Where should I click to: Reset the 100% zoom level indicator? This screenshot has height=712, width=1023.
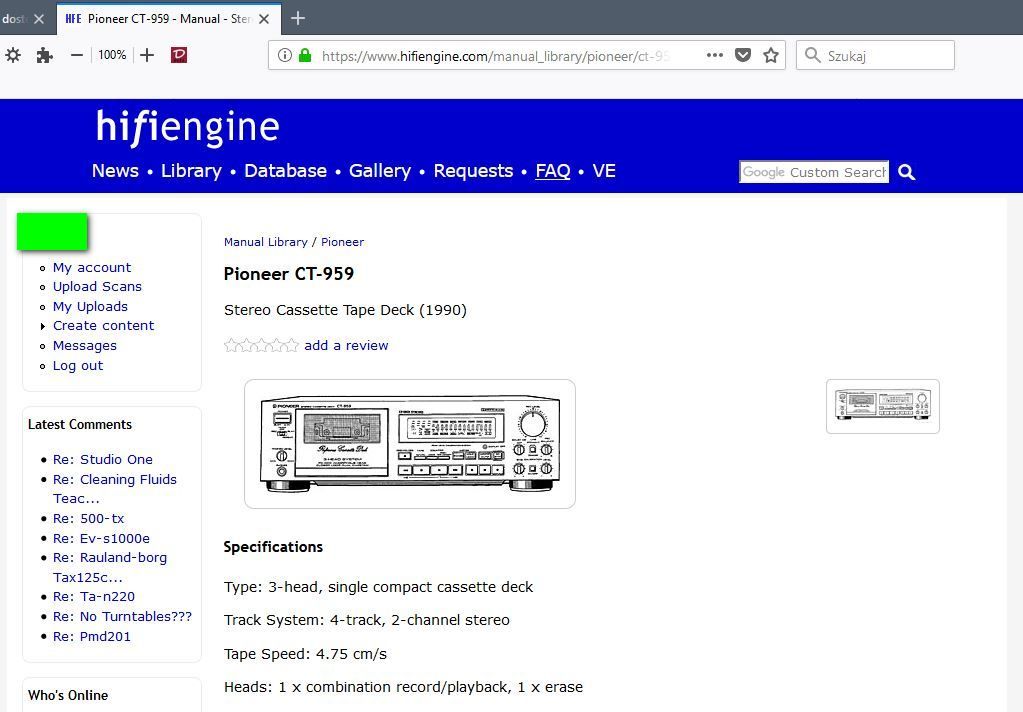click(112, 55)
